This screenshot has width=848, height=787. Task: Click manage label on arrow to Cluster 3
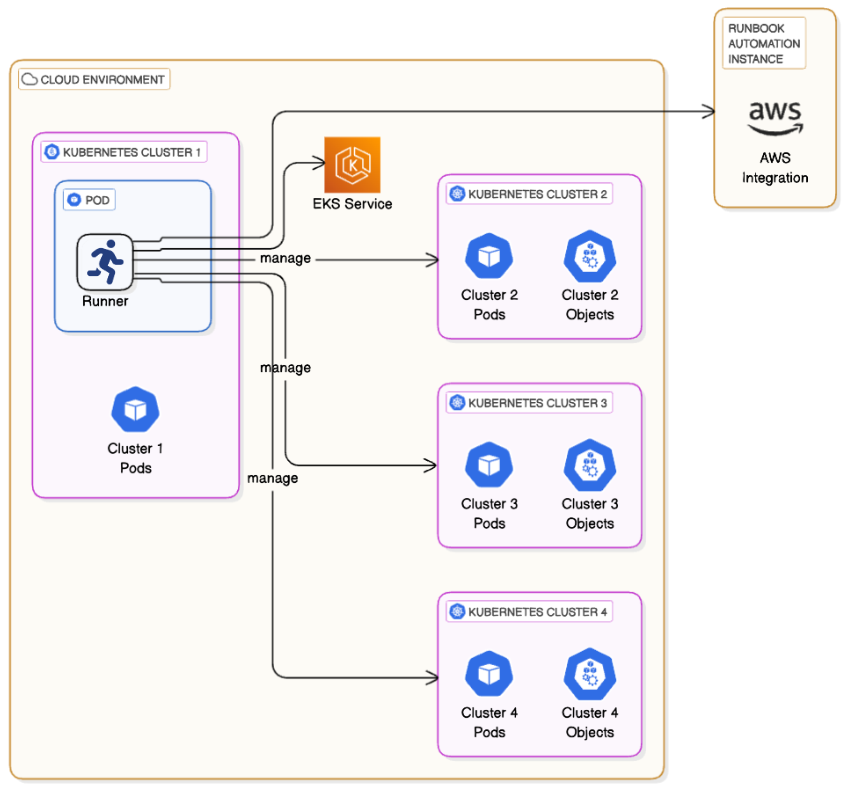[x=286, y=368]
